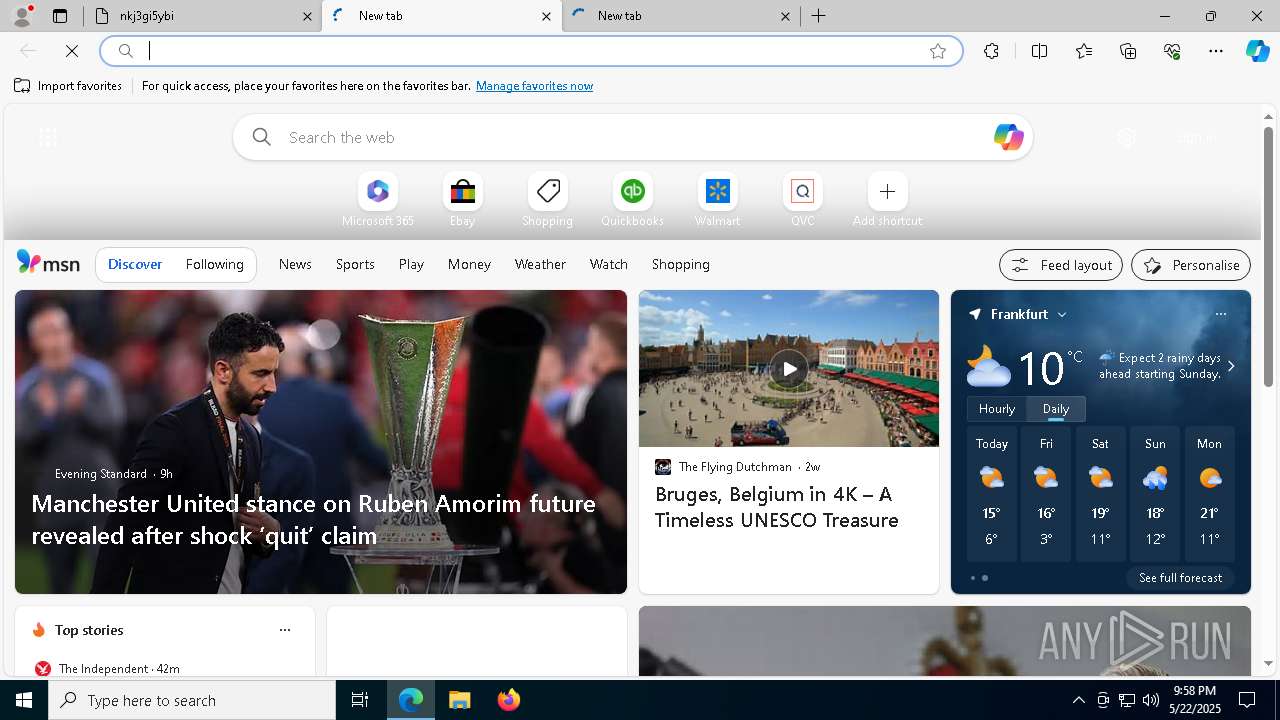Click Manage favorites now link
This screenshot has width=1280, height=720.
[x=534, y=86]
